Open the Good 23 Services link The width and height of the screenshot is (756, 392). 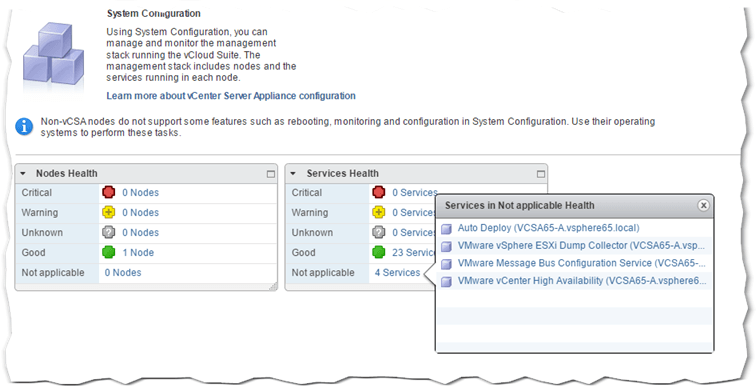[413, 252]
